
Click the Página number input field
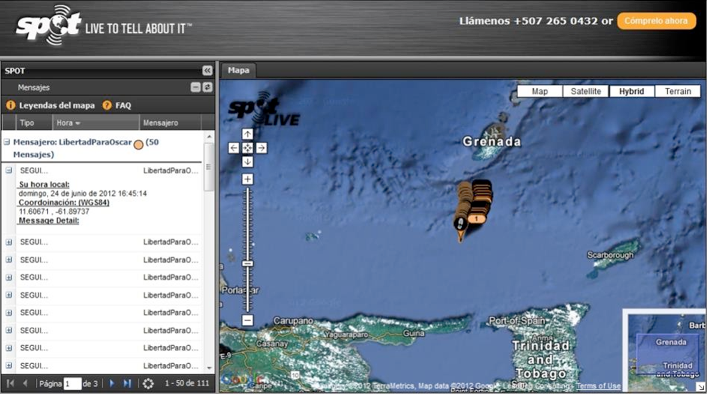pos(72,384)
